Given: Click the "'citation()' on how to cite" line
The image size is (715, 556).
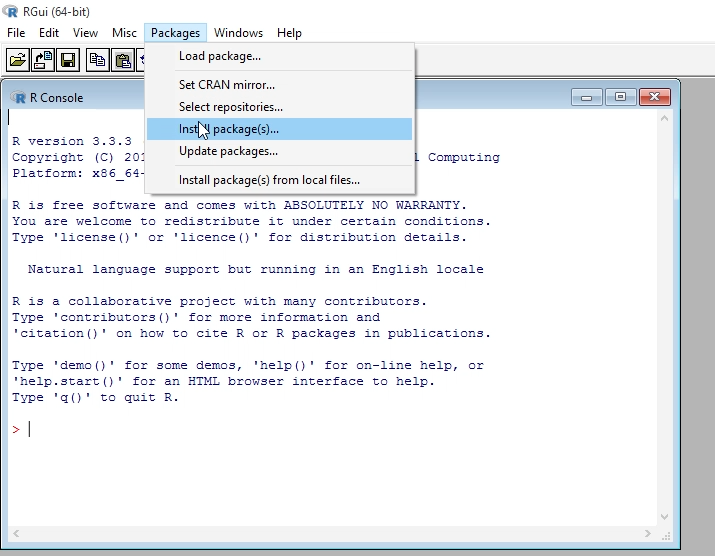Looking at the screenshot, I should tap(251, 333).
